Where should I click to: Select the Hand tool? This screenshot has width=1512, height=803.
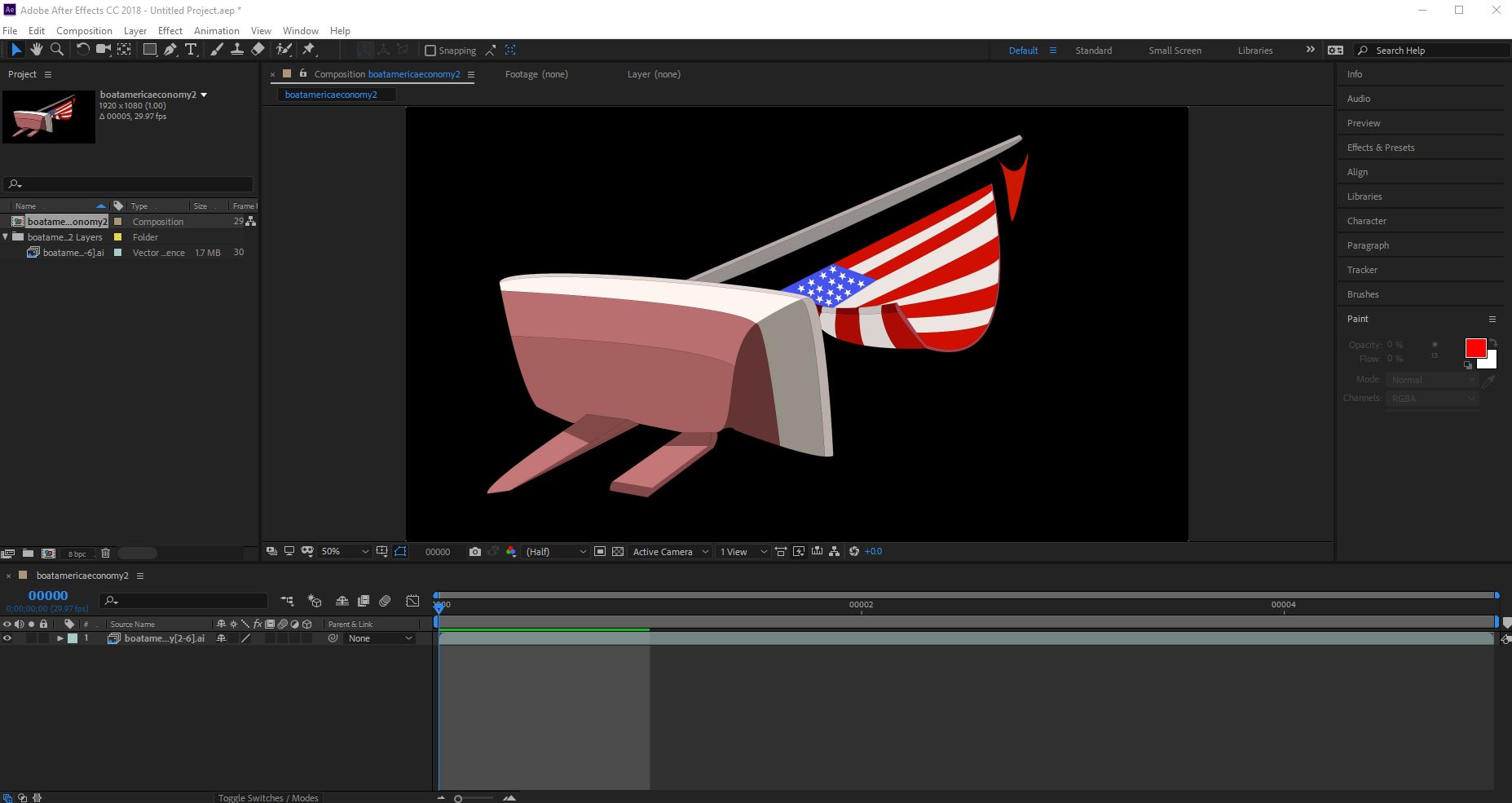37,50
